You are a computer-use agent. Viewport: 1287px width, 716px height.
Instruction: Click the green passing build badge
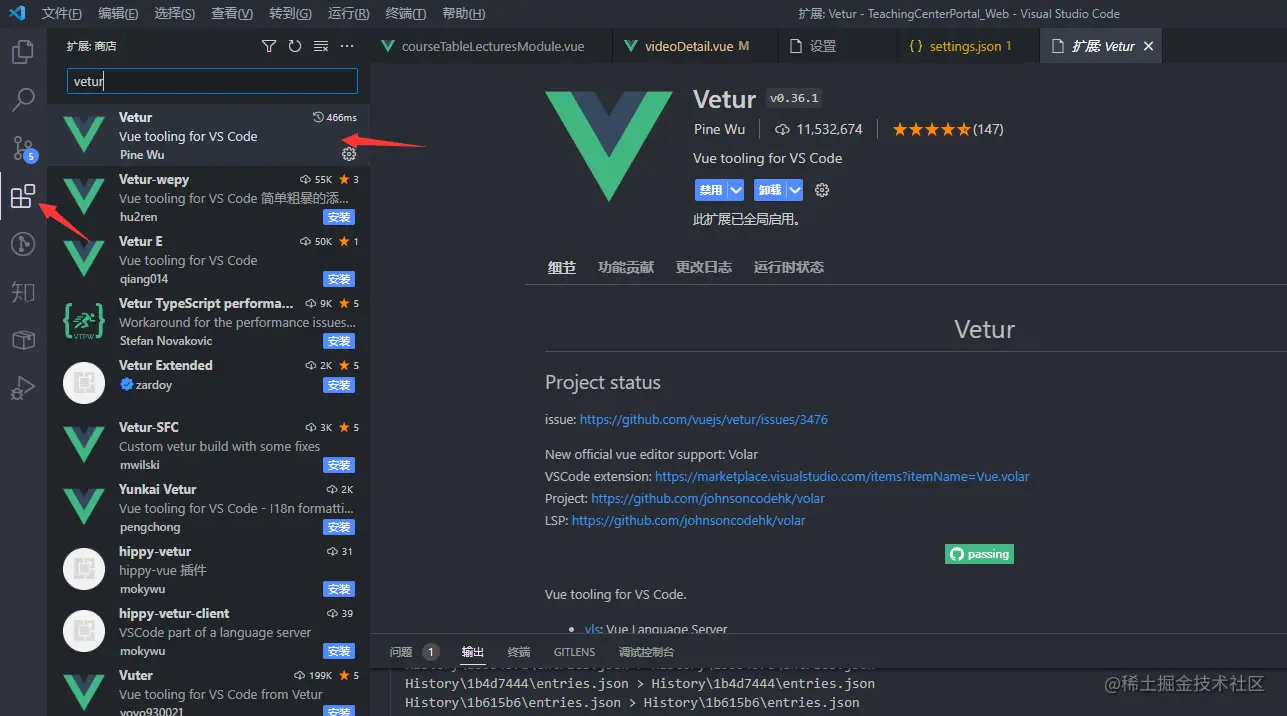(979, 554)
